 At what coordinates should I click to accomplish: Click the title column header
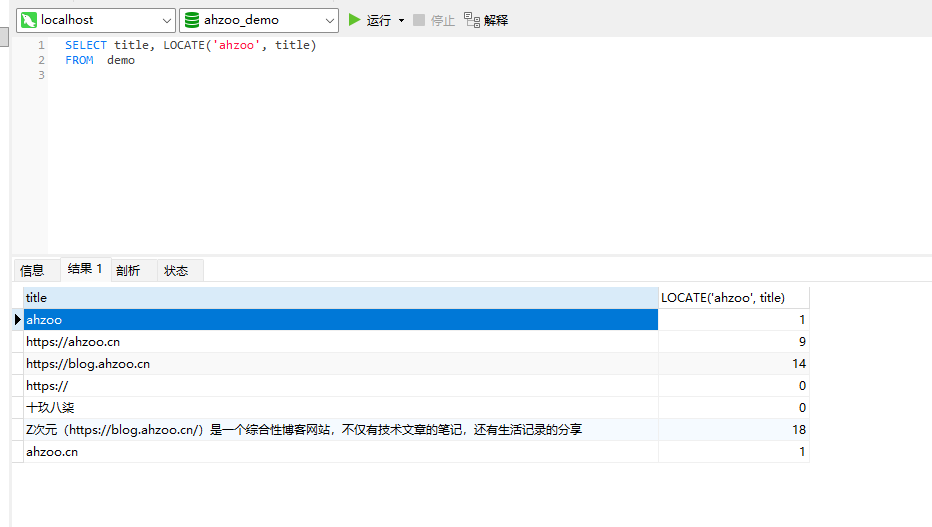click(340, 298)
